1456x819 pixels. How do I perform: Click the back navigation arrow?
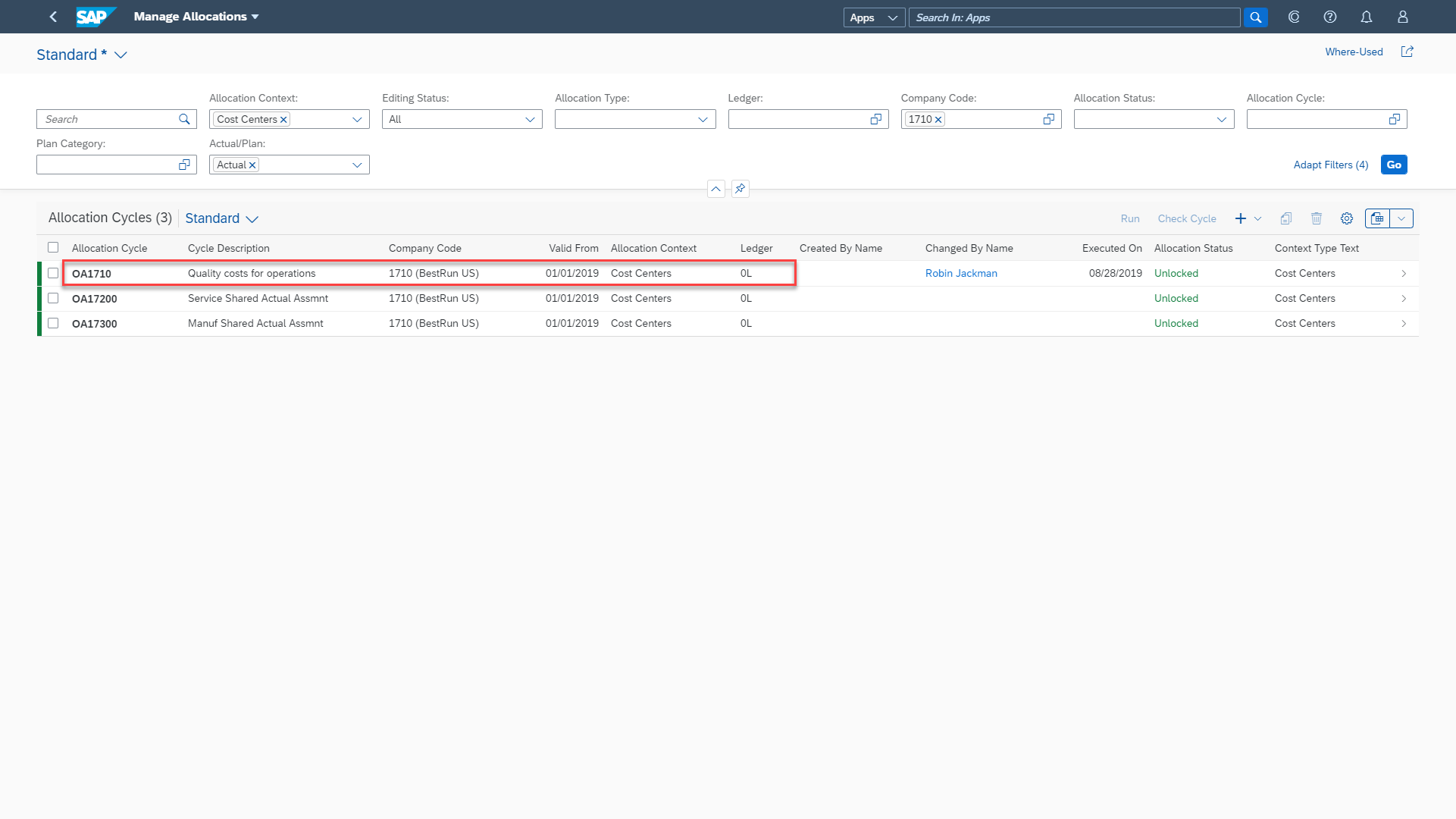[x=53, y=17]
